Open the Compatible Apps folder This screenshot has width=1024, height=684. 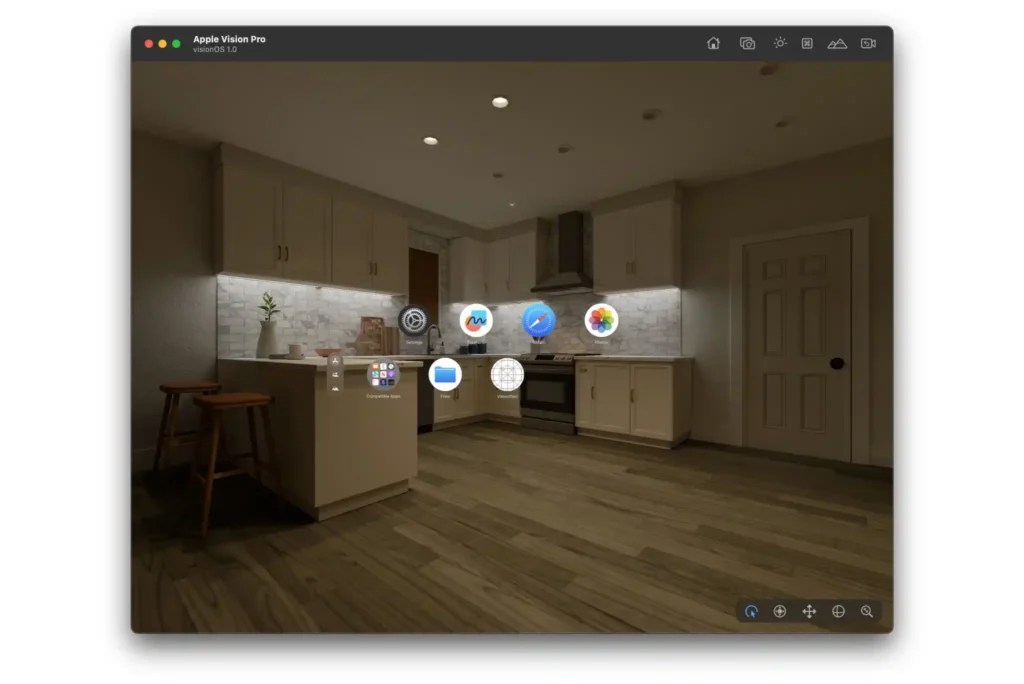pos(383,374)
